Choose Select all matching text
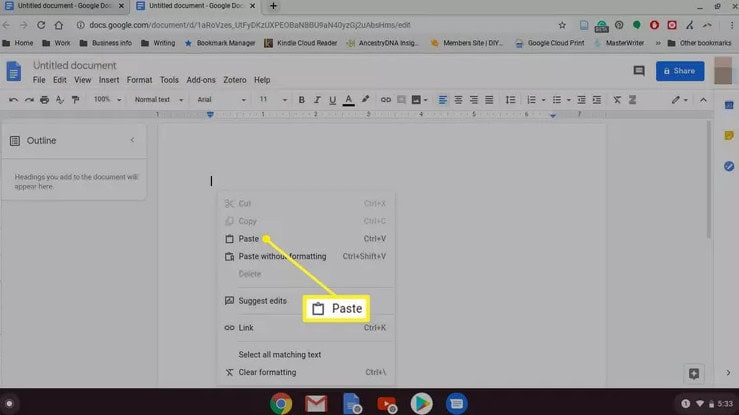739x415 pixels. tap(305, 354)
